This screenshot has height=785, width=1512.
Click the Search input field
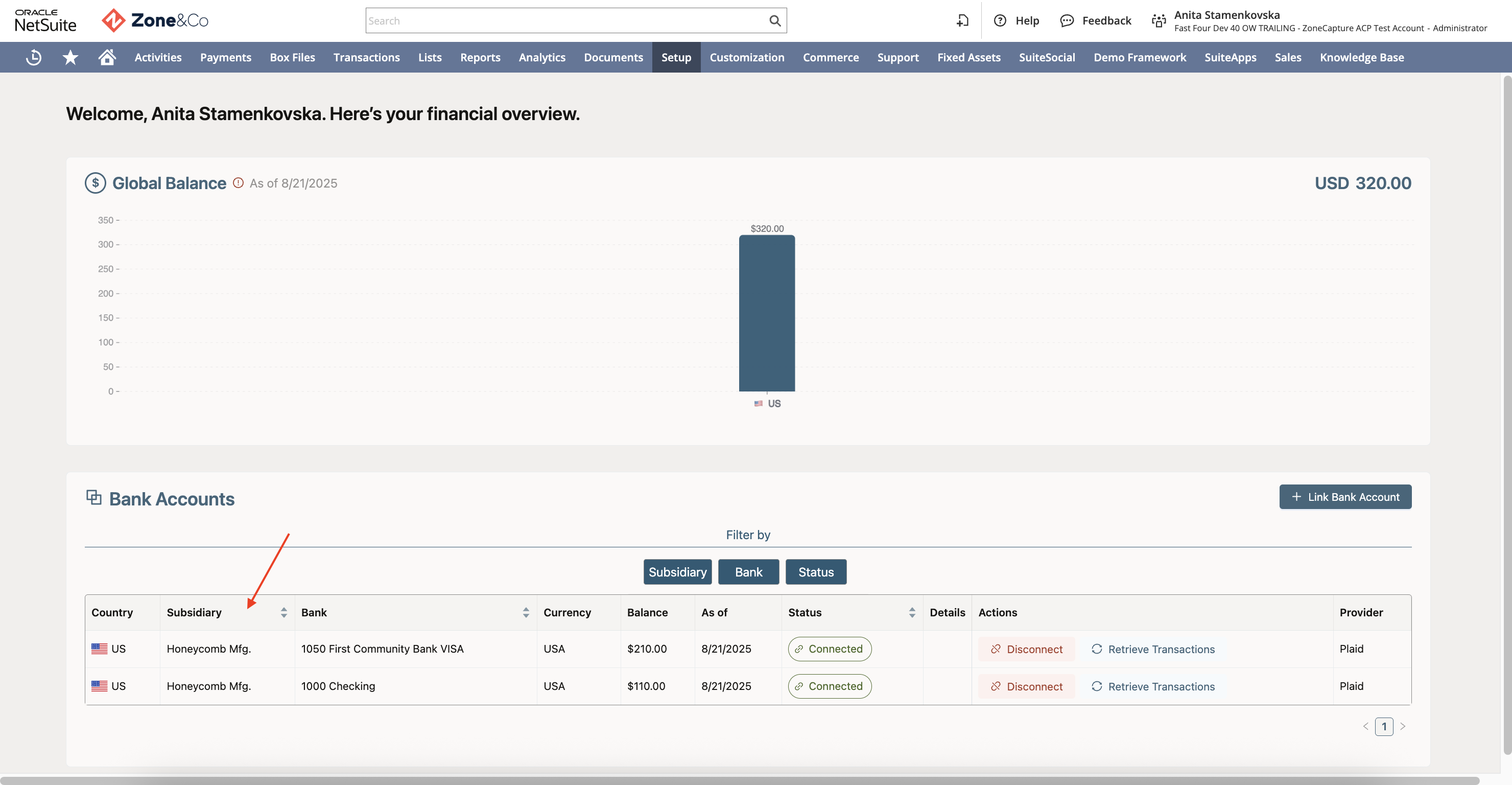click(x=566, y=20)
